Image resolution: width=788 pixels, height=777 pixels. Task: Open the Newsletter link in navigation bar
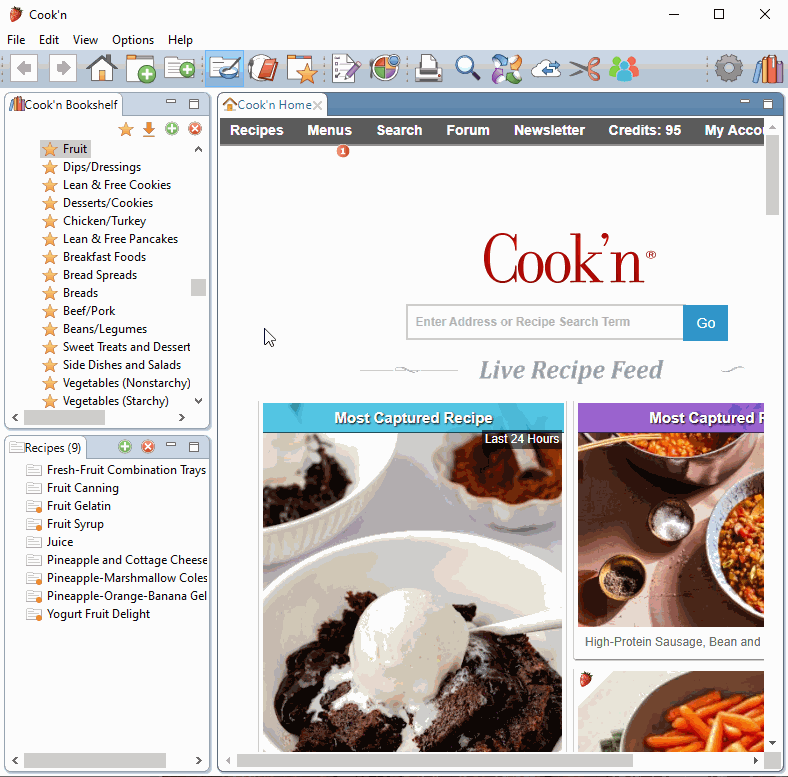click(x=549, y=130)
